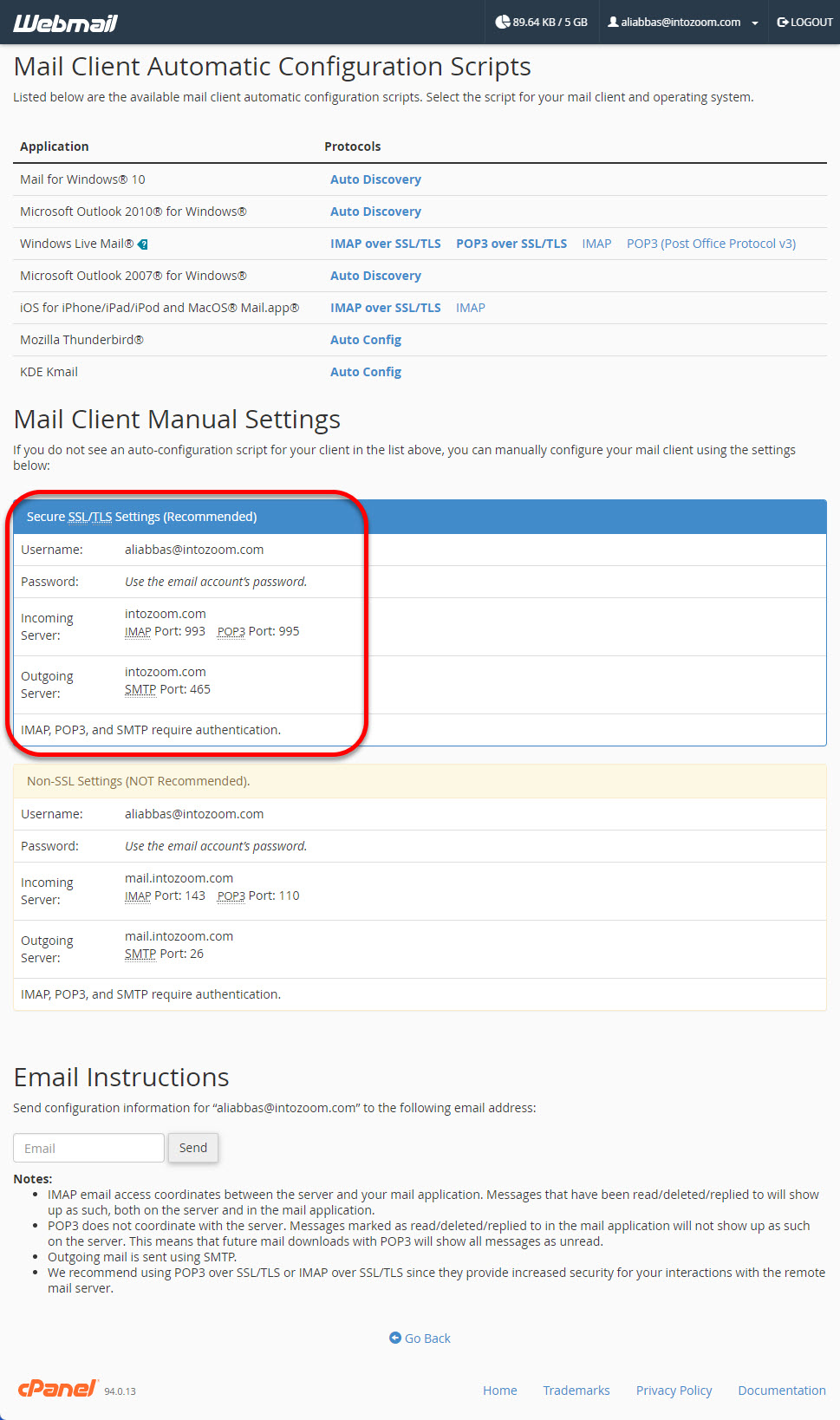Viewport: 840px width, 1420px height.
Task: Click the version number 94.0.13
Action: pyautogui.click(x=120, y=1391)
